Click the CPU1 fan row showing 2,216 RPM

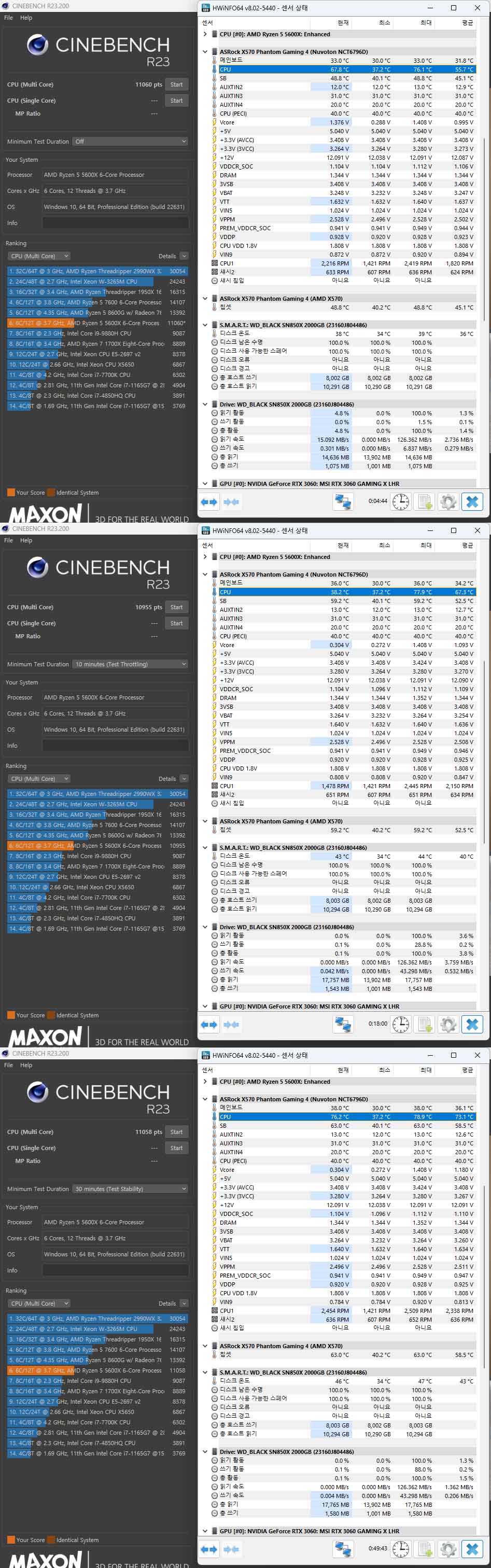click(x=343, y=263)
